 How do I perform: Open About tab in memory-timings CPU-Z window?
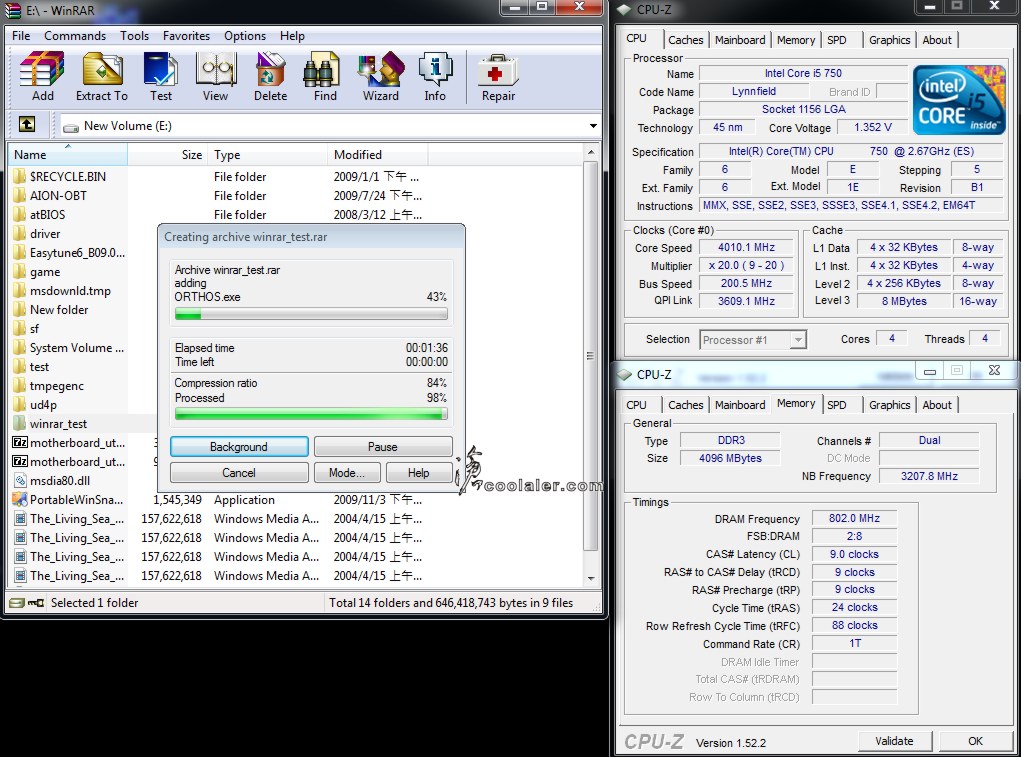pyautogui.click(x=937, y=405)
